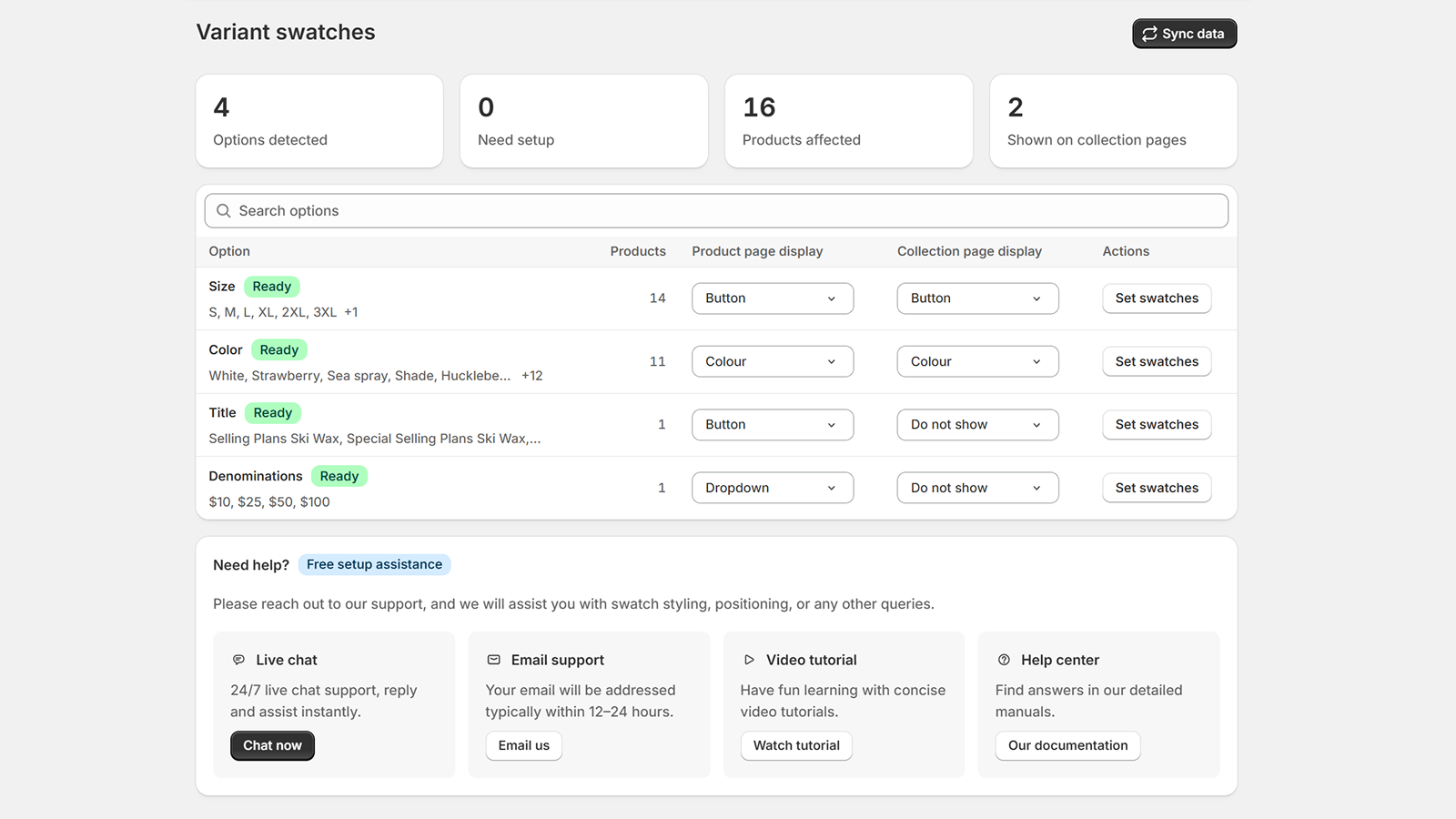Click Set swatches for the Title option
This screenshot has height=819, width=1456.
coord(1157,425)
